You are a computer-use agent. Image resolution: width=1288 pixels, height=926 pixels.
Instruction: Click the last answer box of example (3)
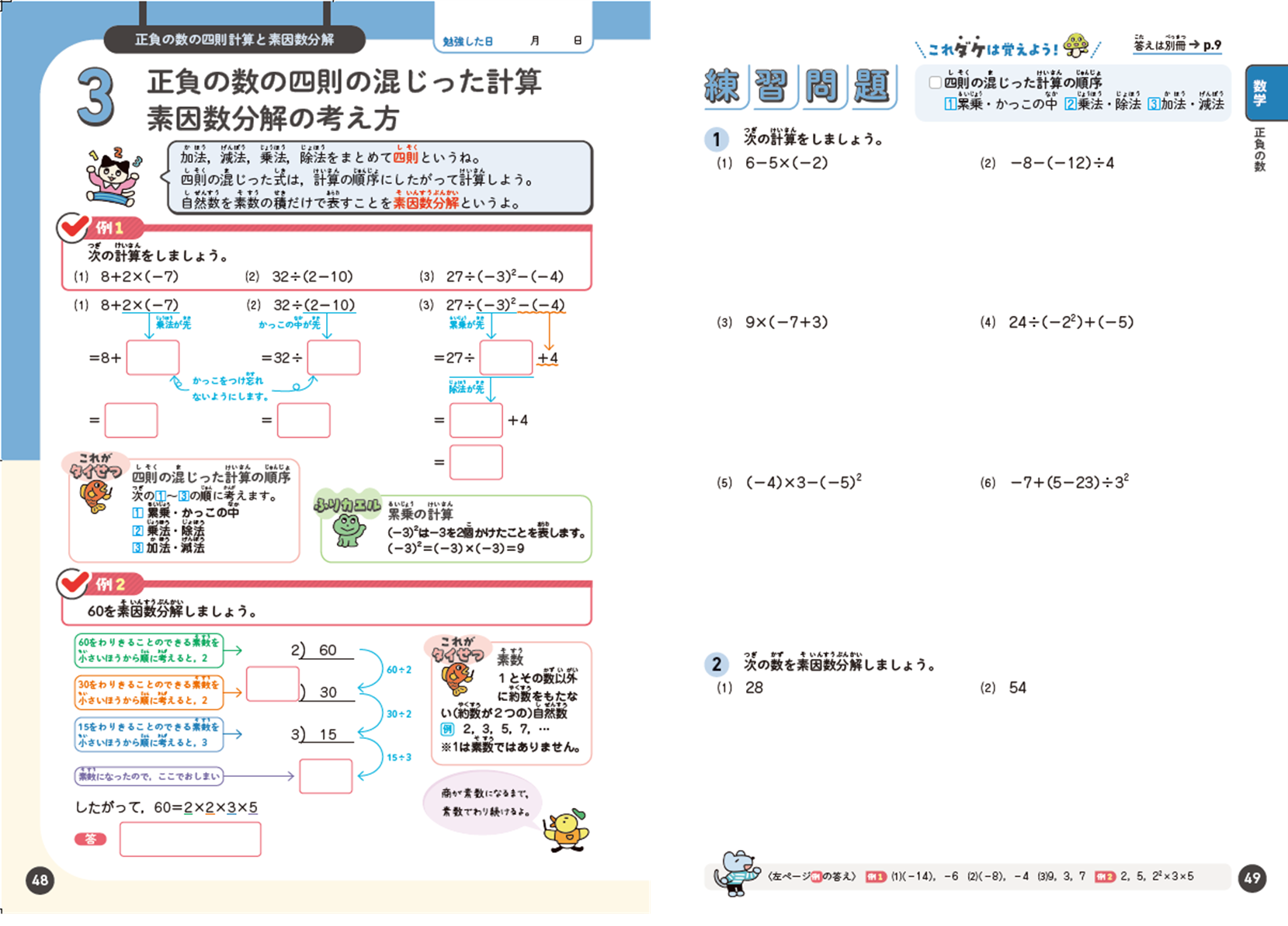pos(476,463)
